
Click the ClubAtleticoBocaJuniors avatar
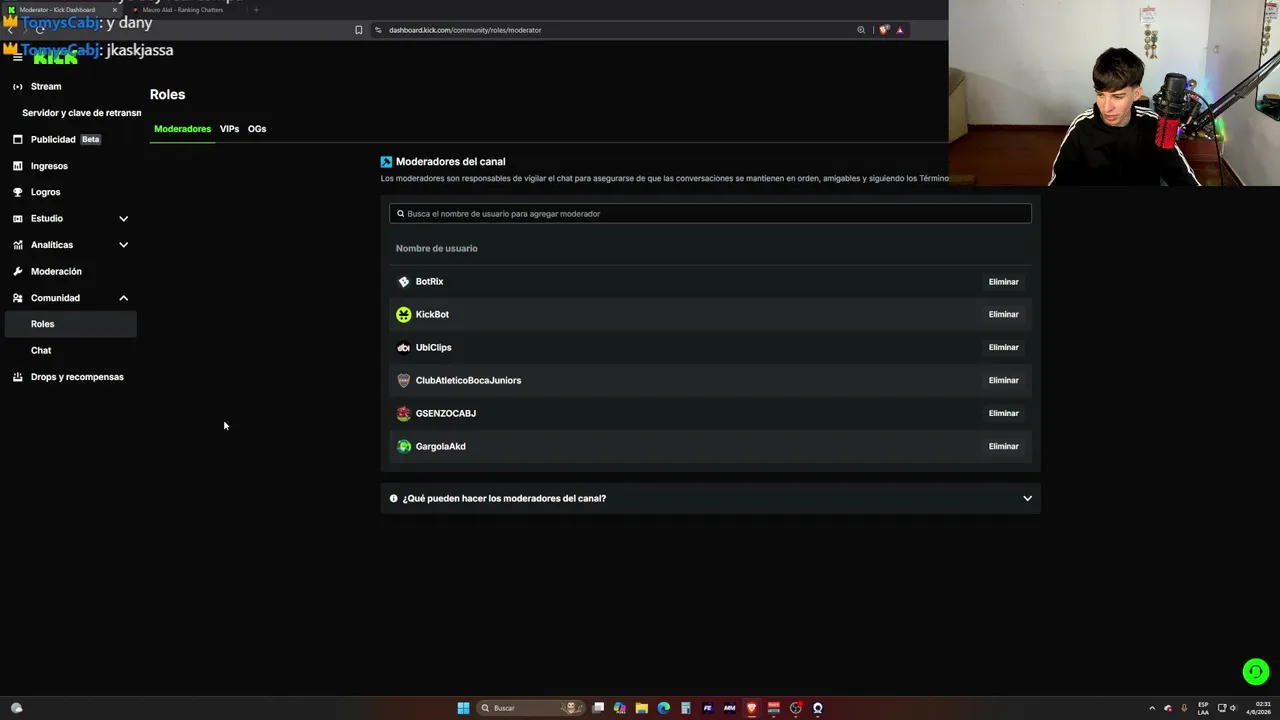(x=404, y=381)
